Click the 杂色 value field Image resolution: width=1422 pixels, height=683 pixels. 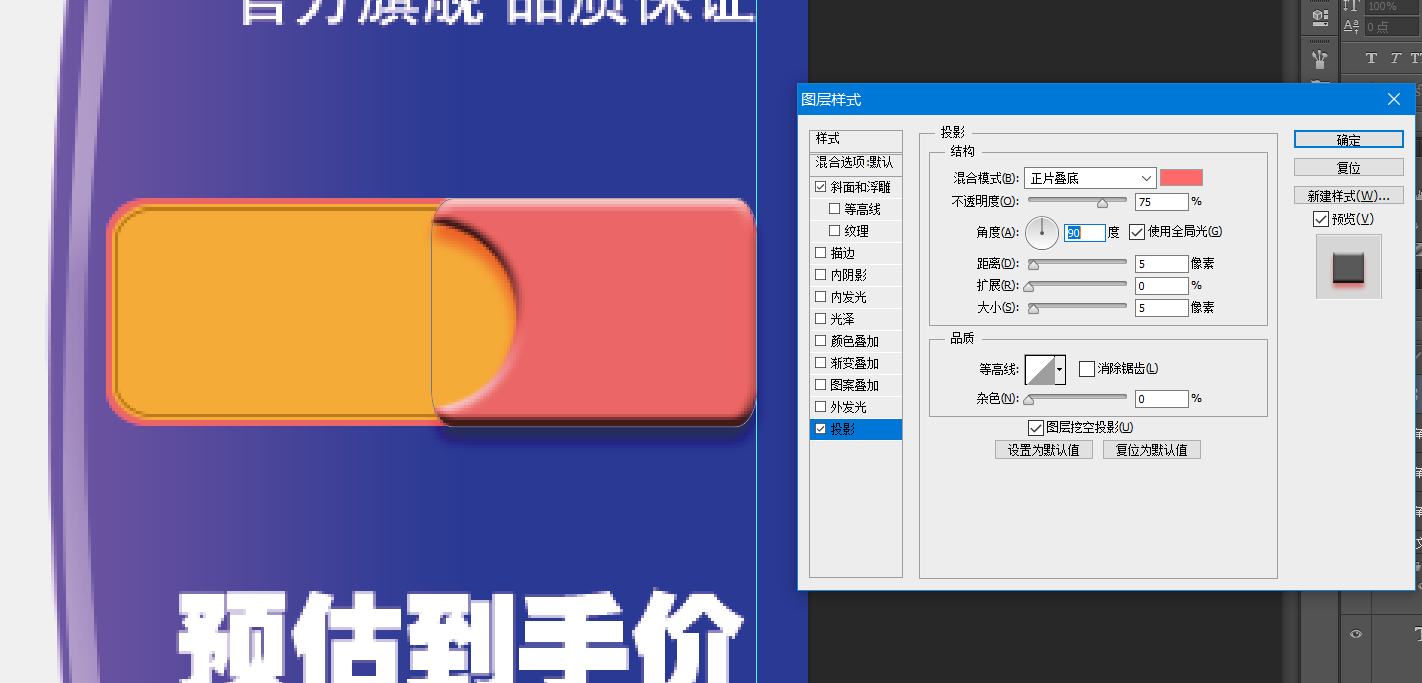[1162, 399]
